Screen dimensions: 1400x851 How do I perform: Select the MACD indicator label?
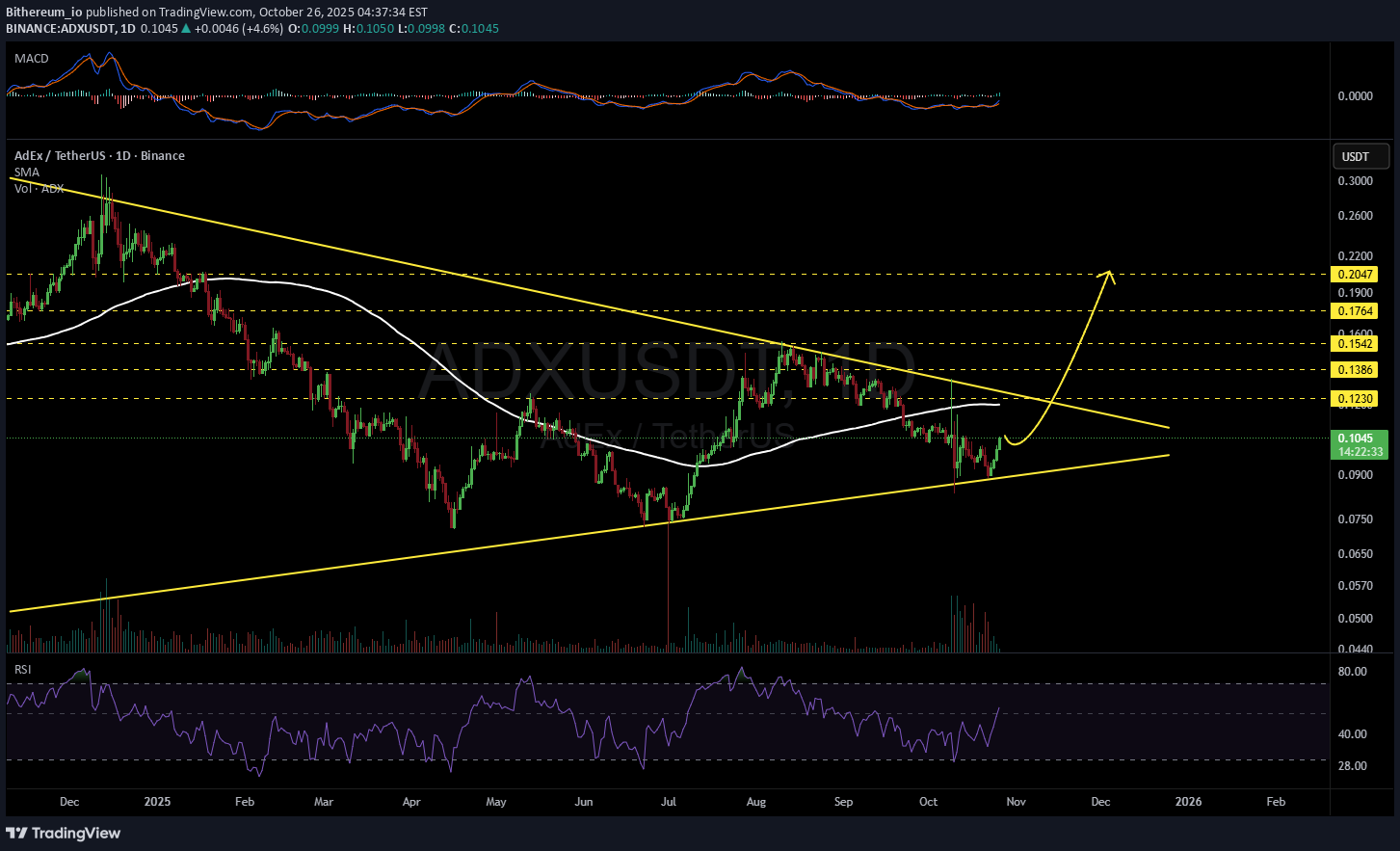(x=31, y=59)
